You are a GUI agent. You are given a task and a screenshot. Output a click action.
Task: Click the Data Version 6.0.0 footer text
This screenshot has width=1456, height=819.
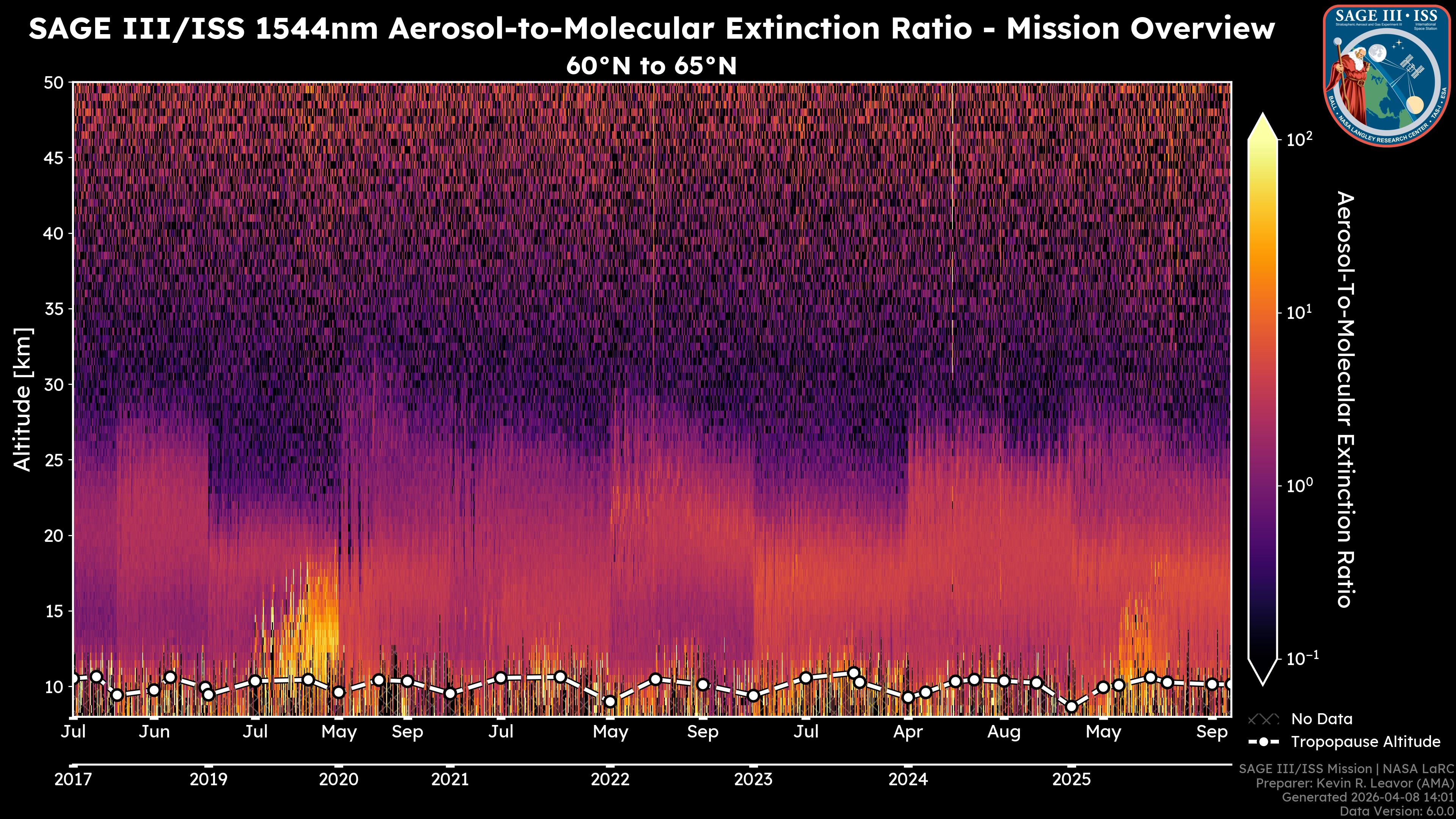pyautogui.click(x=1397, y=811)
